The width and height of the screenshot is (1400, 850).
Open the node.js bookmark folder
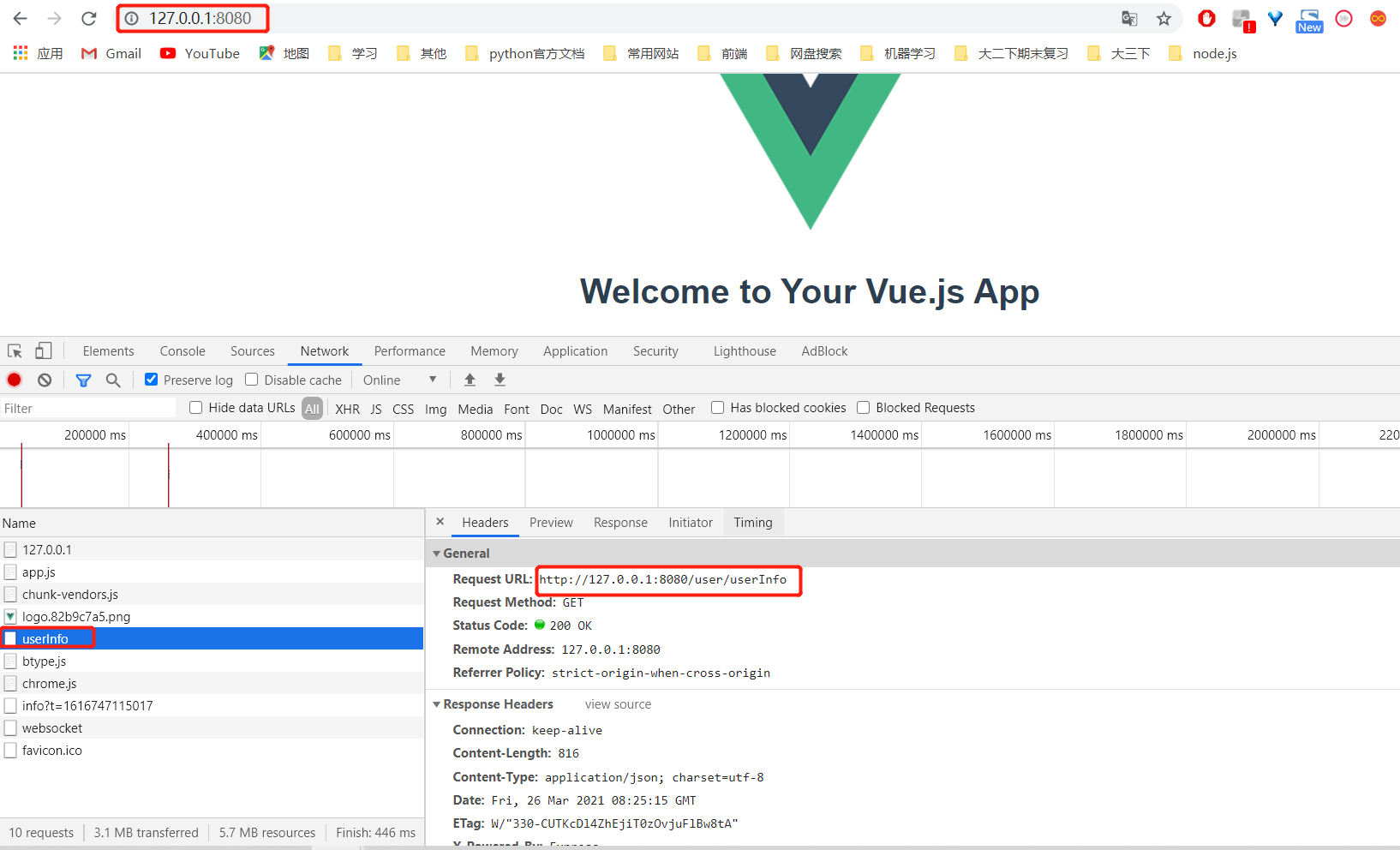click(1203, 53)
